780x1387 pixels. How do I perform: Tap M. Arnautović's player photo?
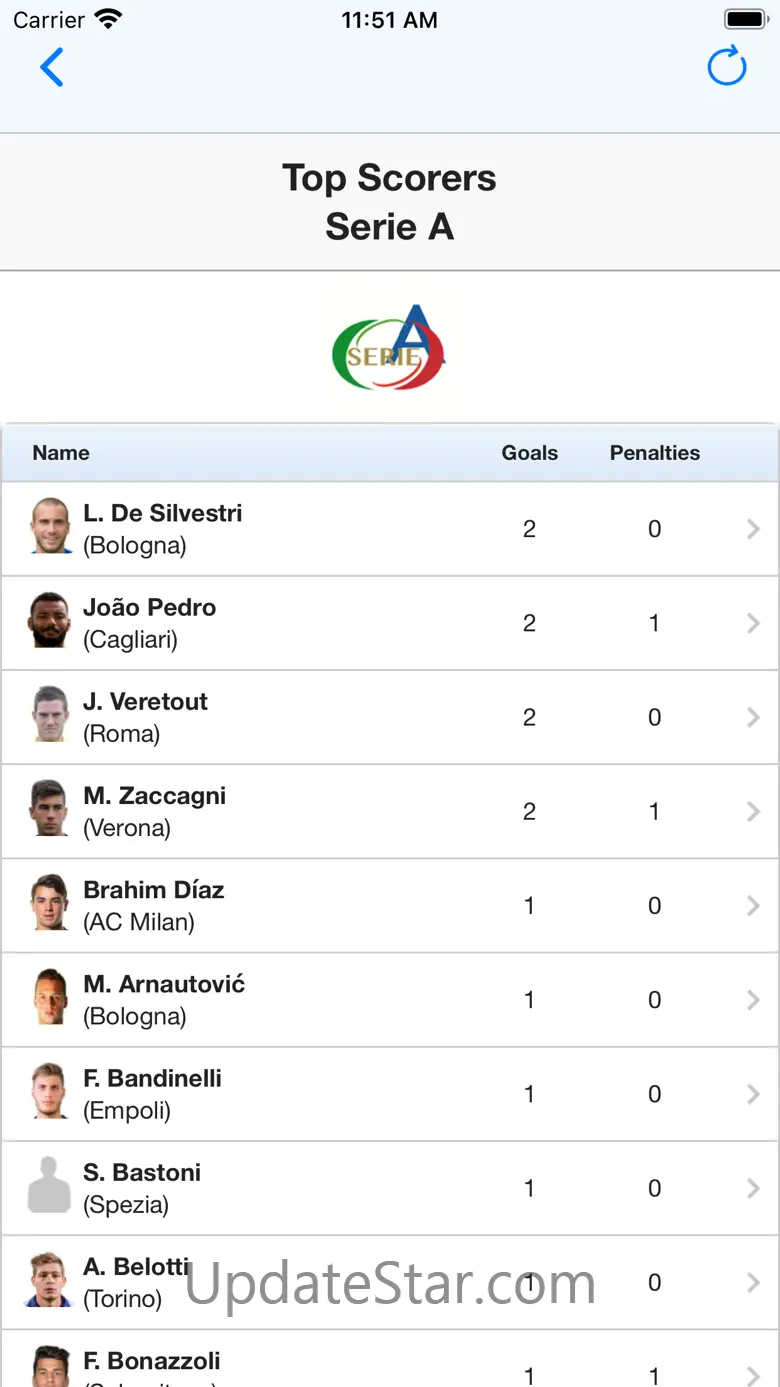tap(50, 998)
